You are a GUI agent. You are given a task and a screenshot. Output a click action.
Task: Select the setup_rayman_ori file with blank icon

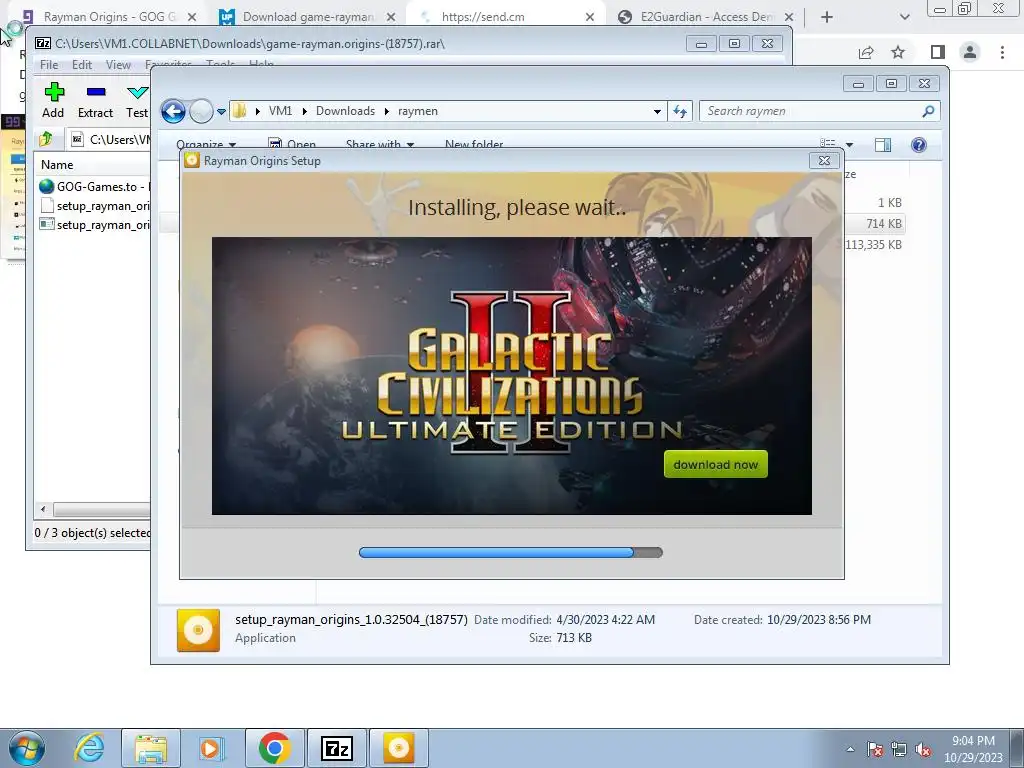tap(93, 206)
